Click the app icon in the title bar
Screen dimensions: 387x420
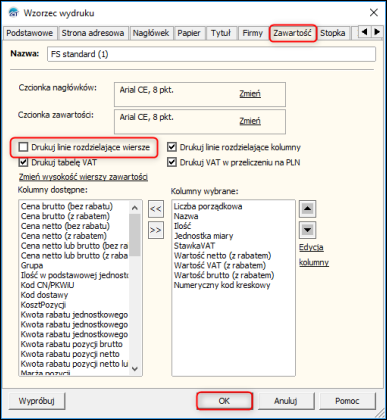14,13
